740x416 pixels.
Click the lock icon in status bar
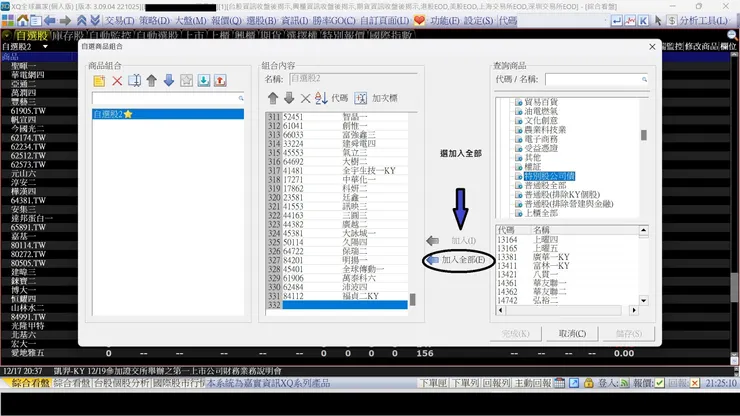pyautogui.click(x=588, y=383)
